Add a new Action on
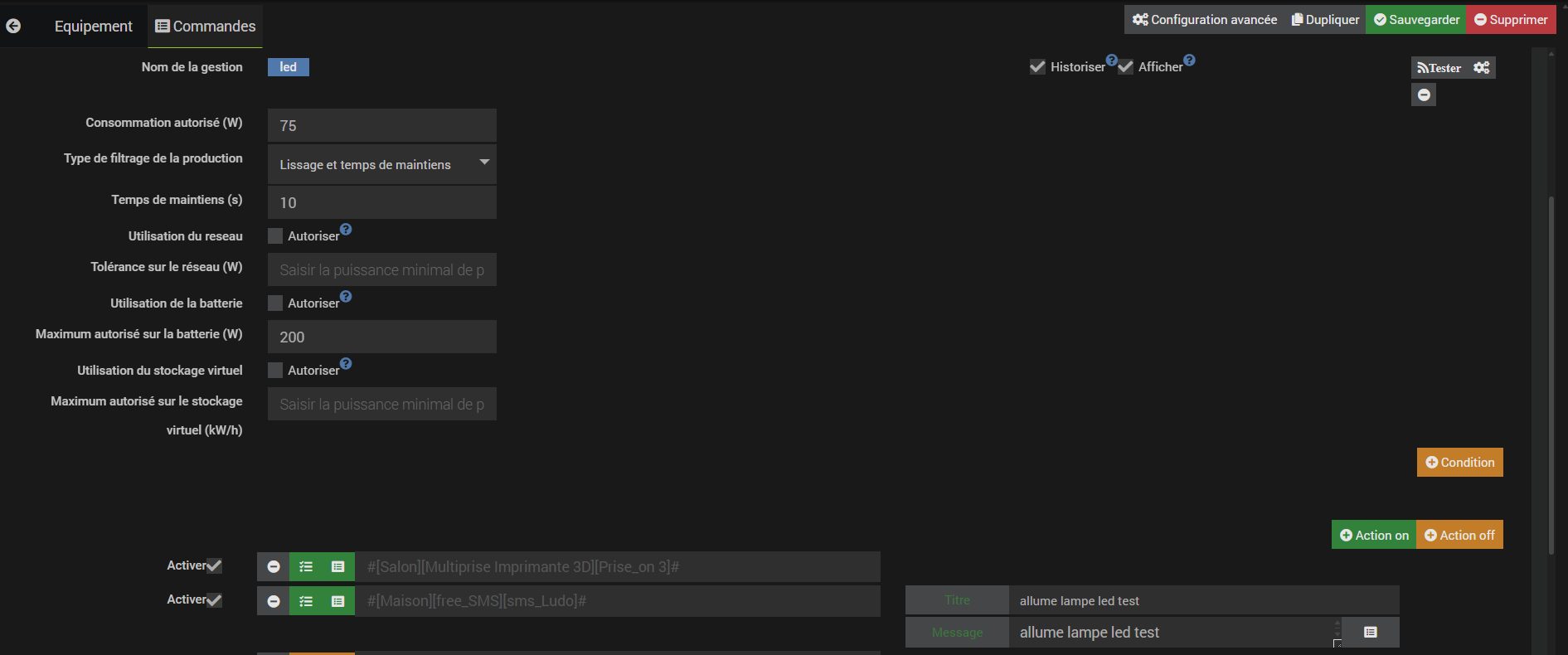The image size is (1568, 655). point(1374,535)
